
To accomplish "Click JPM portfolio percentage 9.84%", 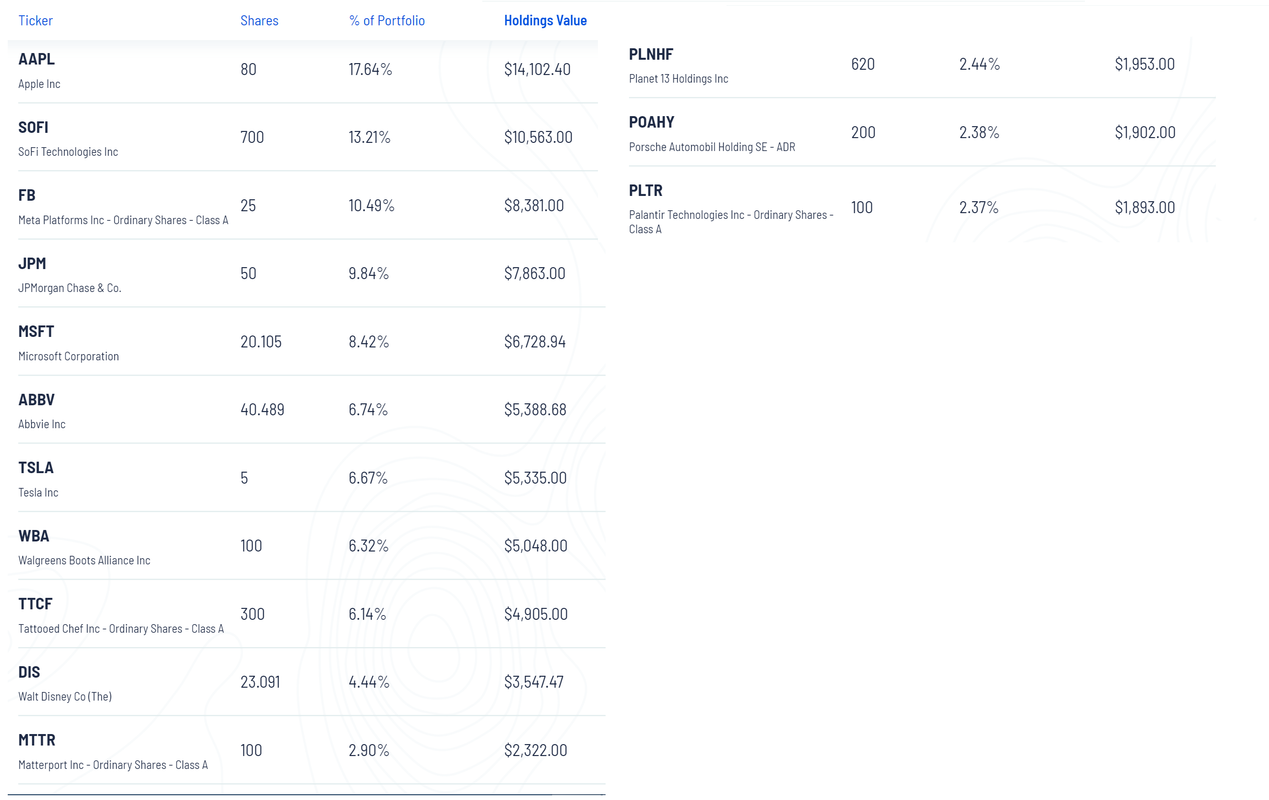I will coord(368,273).
